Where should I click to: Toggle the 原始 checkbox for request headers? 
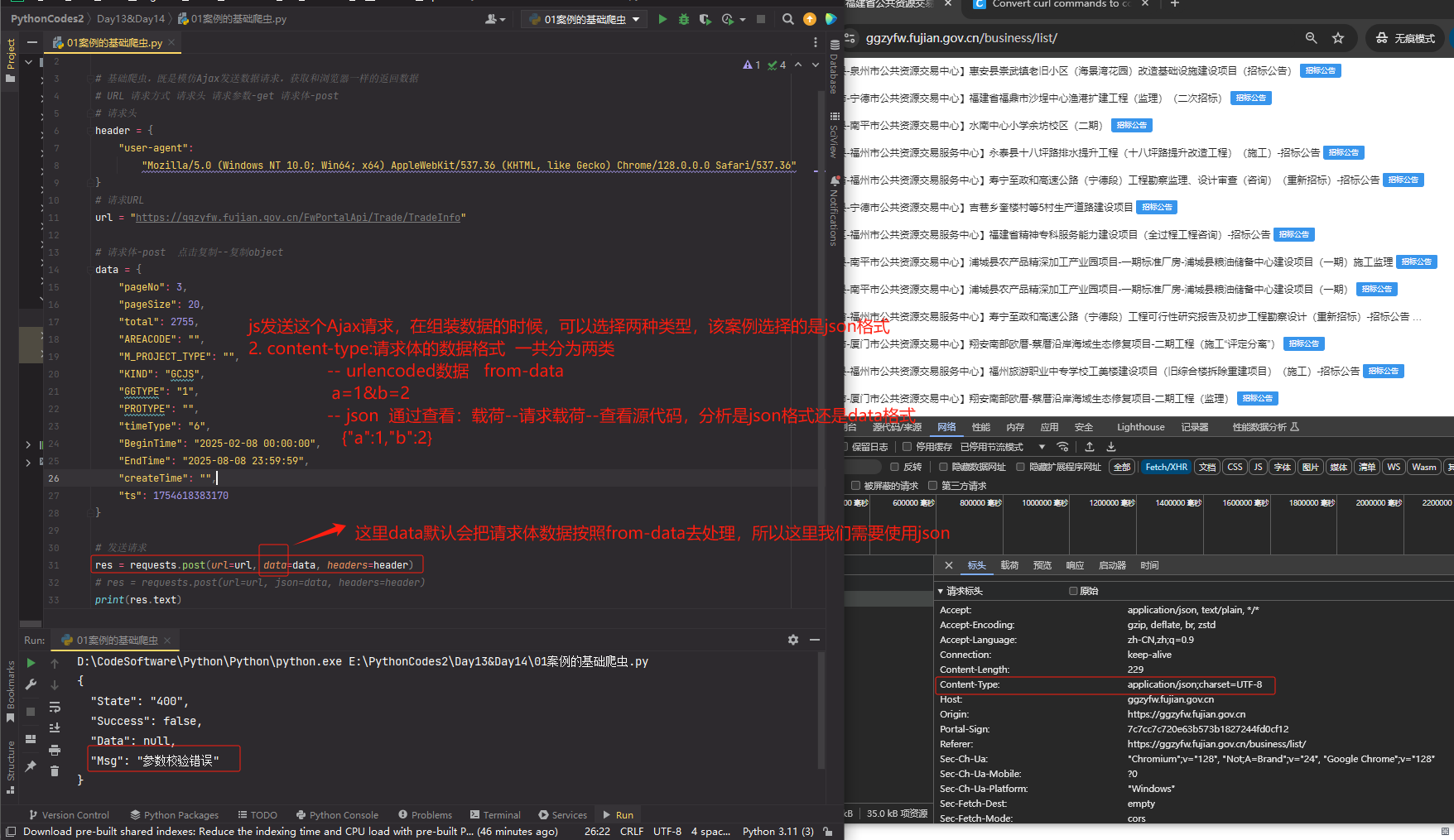pyautogui.click(x=1073, y=591)
